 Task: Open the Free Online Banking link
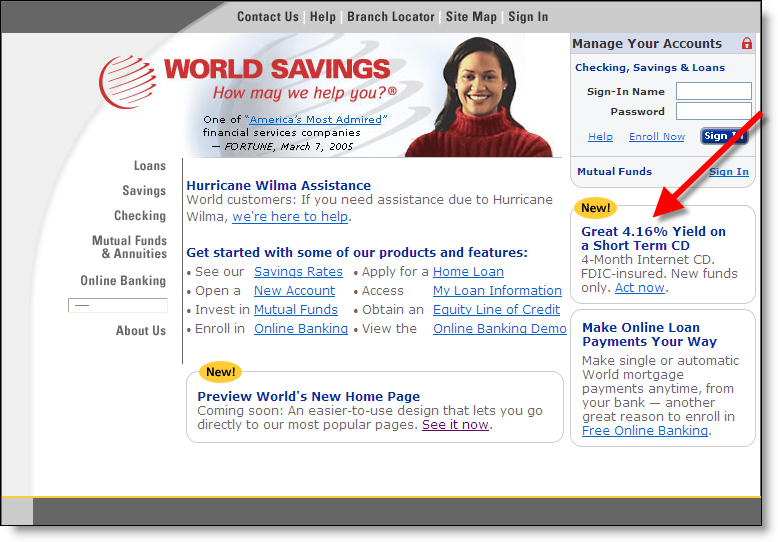645,431
